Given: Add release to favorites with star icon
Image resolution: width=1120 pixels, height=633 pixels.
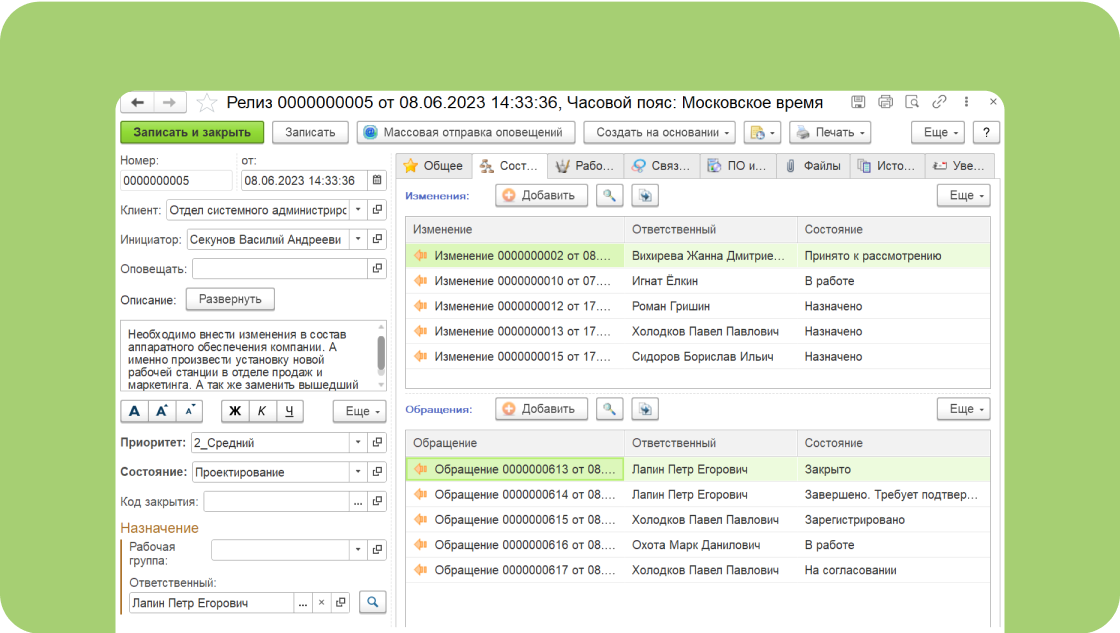Looking at the screenshot, I should click(x=206, y=103).
